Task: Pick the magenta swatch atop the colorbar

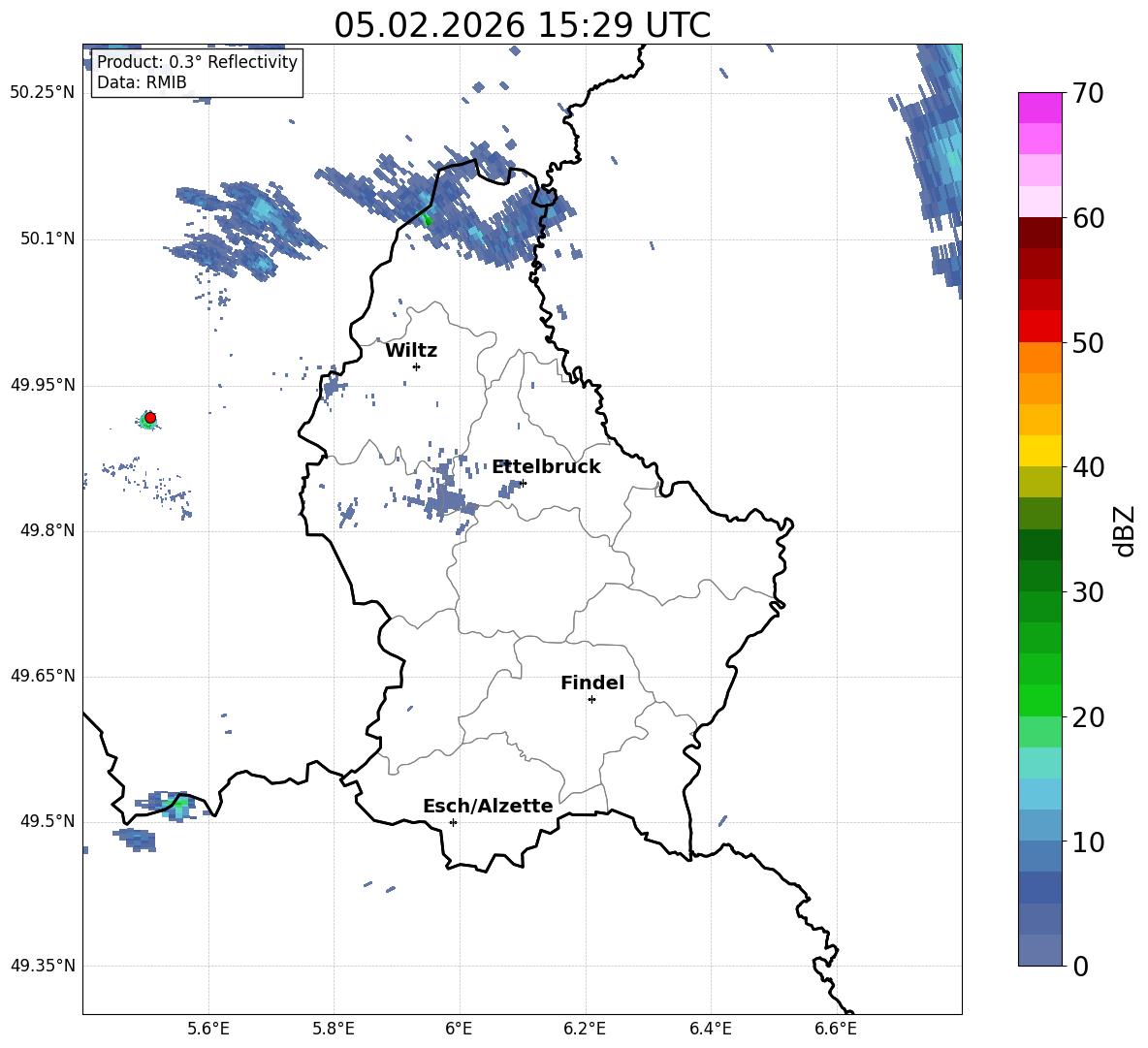Action: click(1039, 108)
